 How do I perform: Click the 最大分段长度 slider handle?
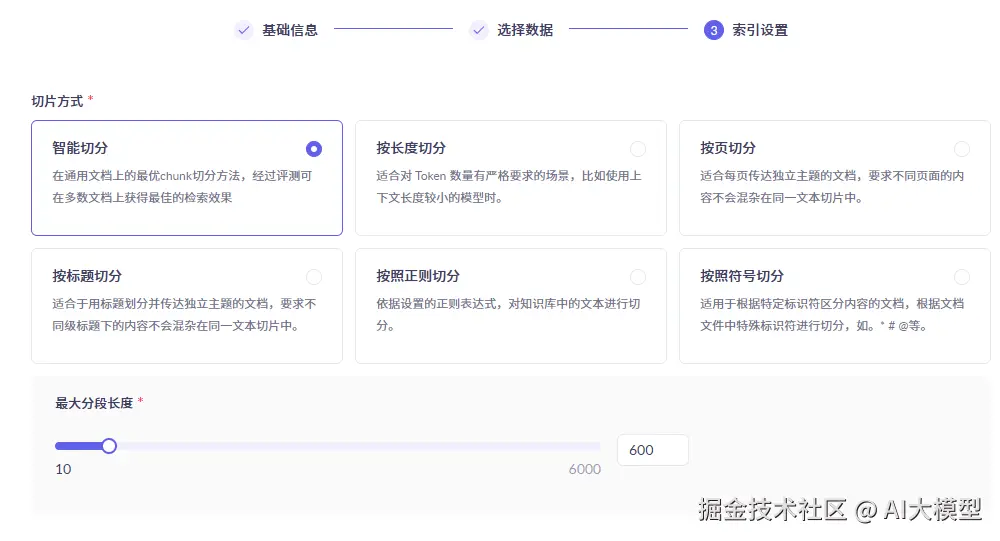[x=109, y=446]
